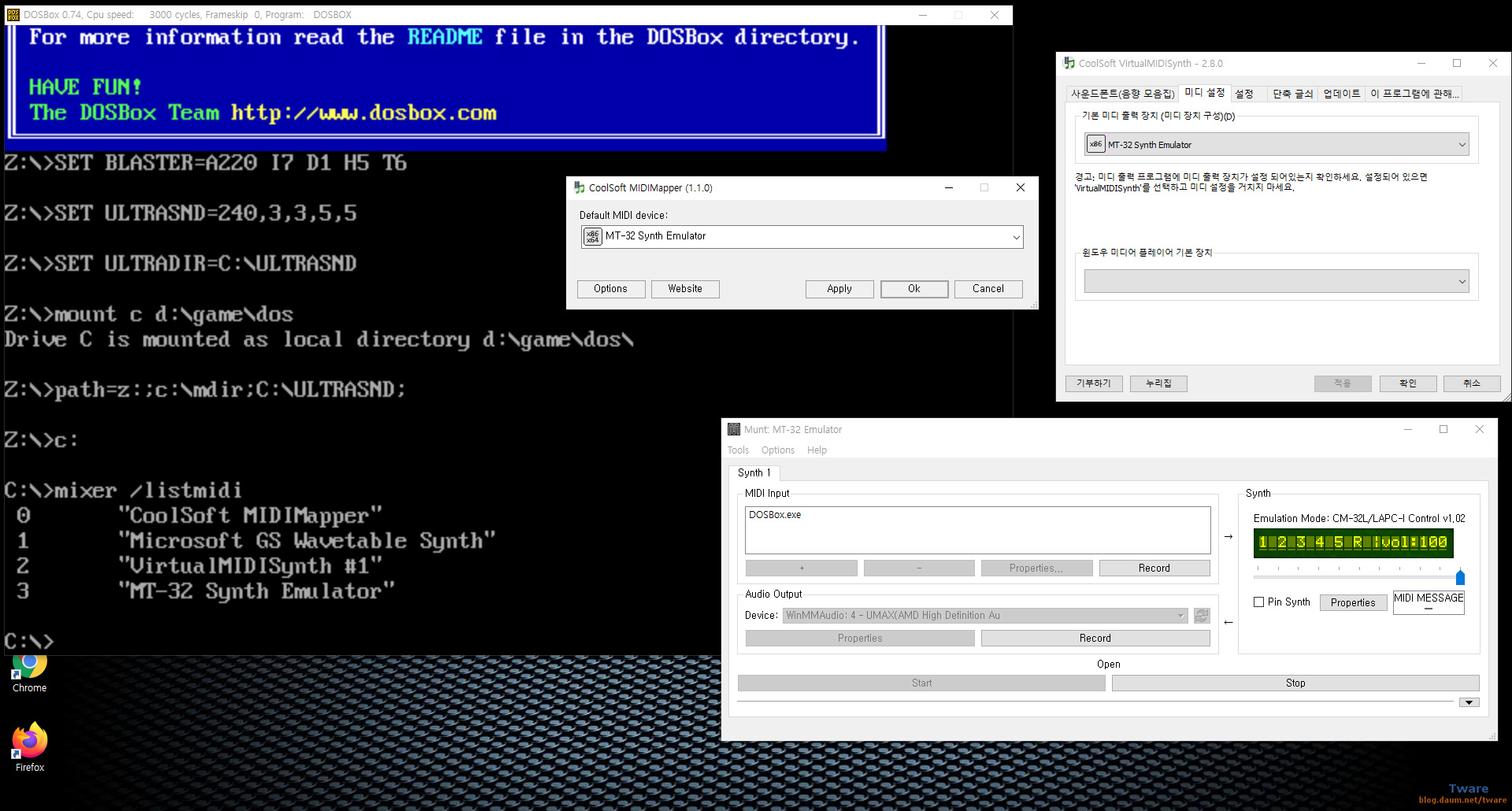
Task: Click the Audio Output Record button
Action: [x=1095, y=638]
